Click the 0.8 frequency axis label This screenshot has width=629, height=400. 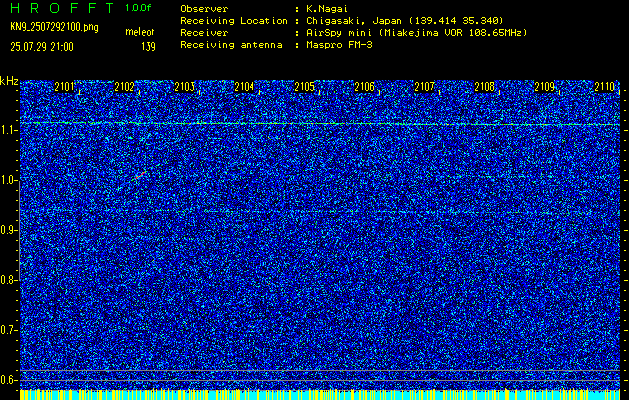[8, 280]
